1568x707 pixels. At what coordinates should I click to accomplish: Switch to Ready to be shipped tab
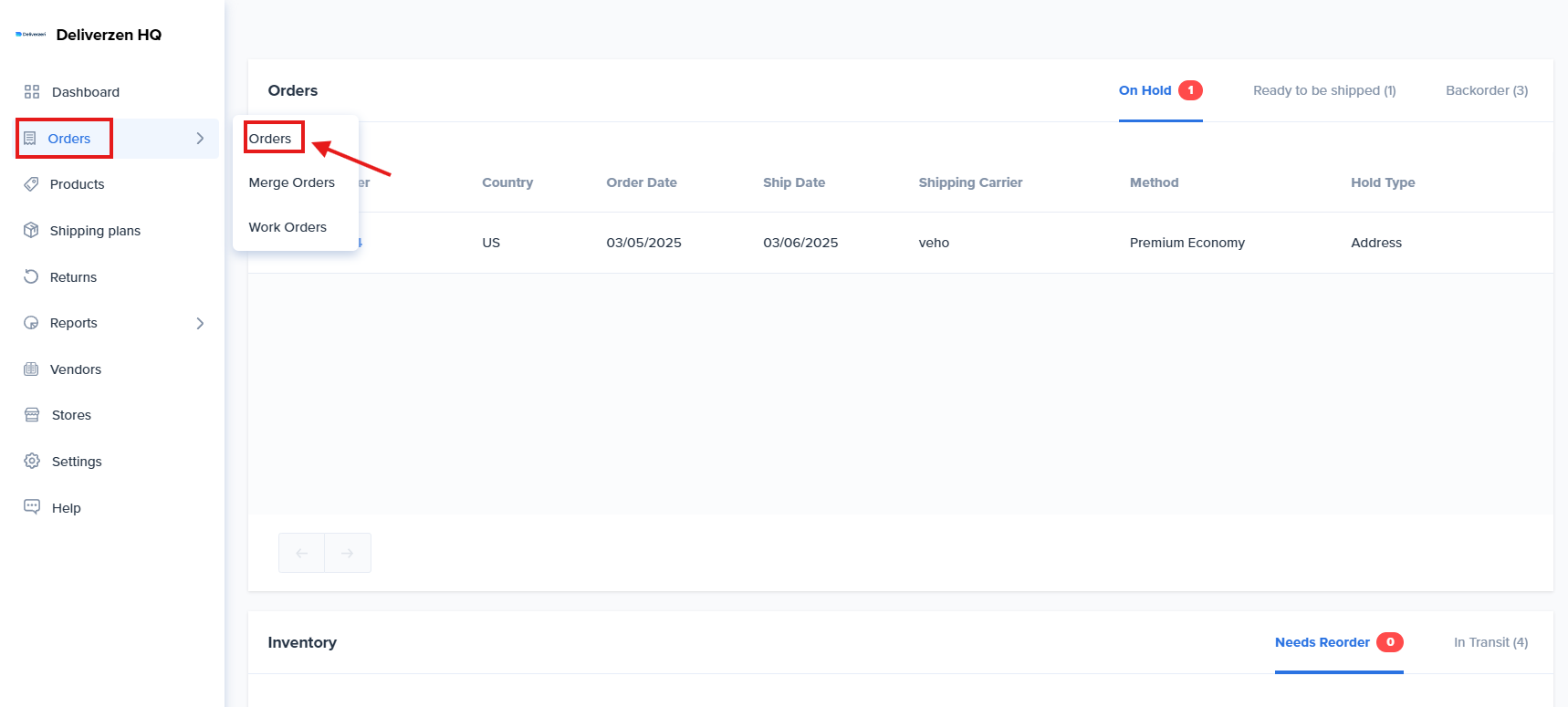coord(1323,90)
